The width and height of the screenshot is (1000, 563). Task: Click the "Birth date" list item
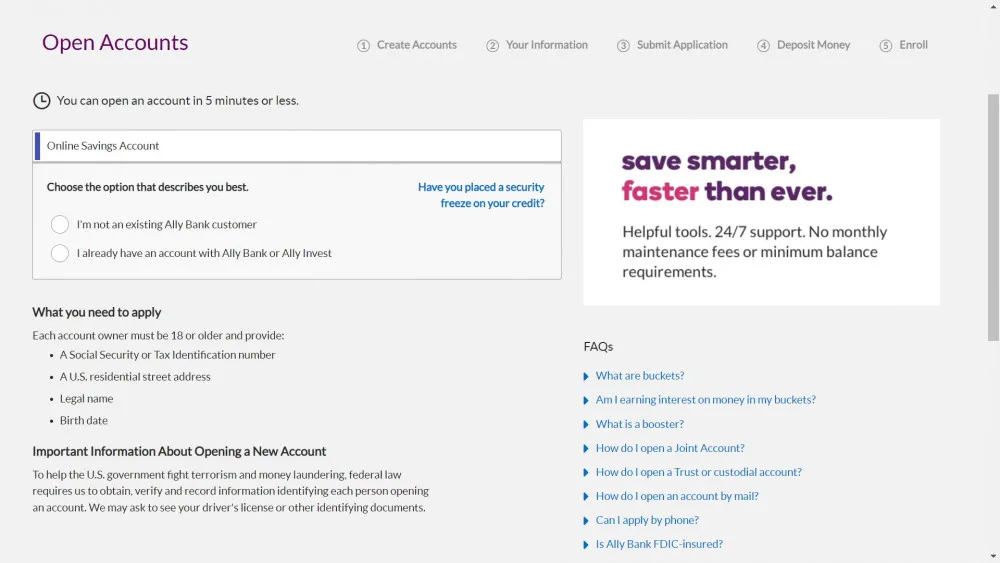[x=84, y=420]
